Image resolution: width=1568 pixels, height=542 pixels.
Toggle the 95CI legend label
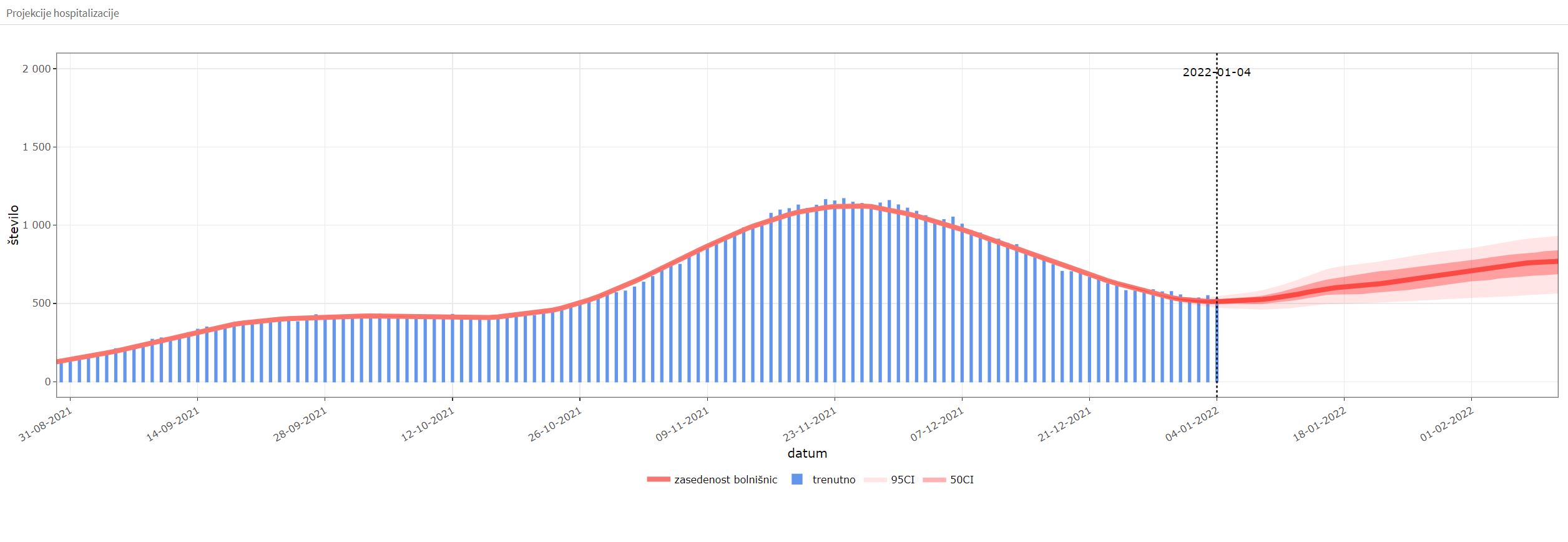(x=903, y=480)
